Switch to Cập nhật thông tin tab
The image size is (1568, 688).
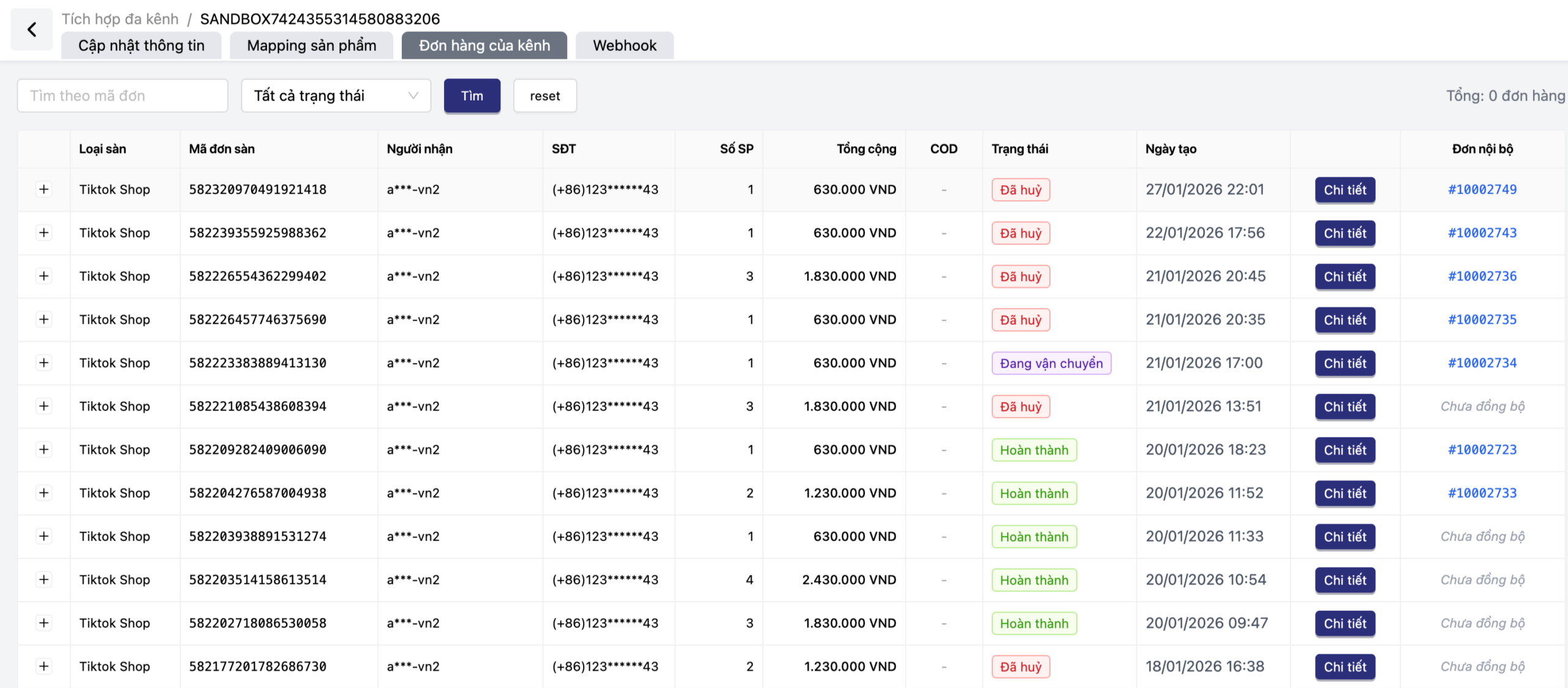[x=141, y=45]
